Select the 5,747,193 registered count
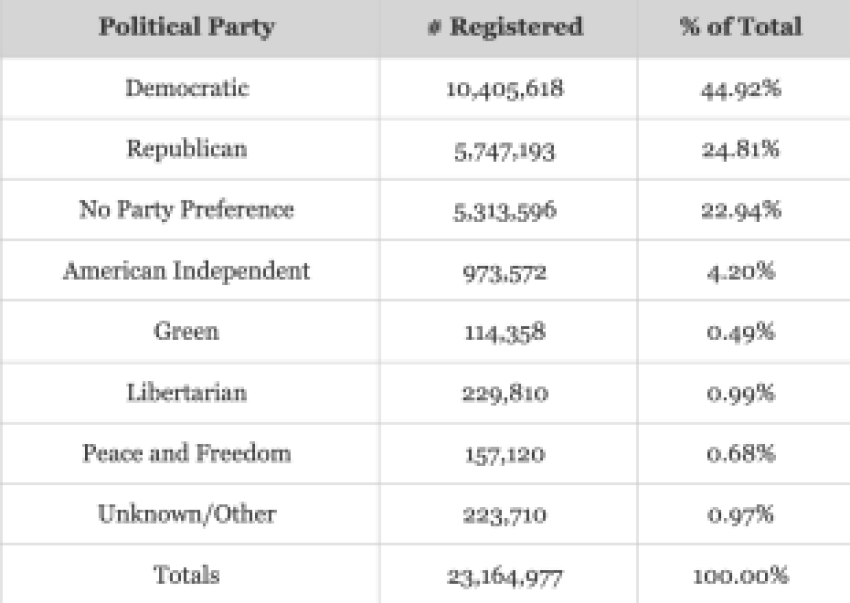This screenshot has height=603, width=850. coord(505,151)
